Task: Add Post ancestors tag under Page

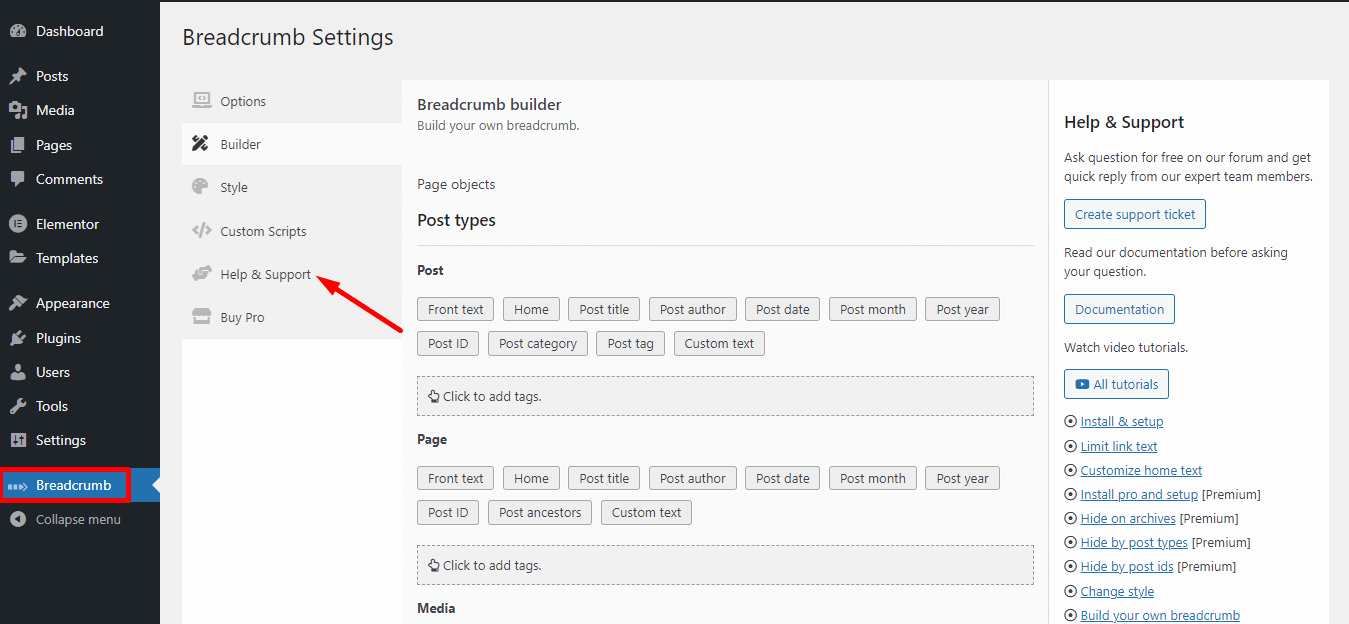Action: point(540,512)
